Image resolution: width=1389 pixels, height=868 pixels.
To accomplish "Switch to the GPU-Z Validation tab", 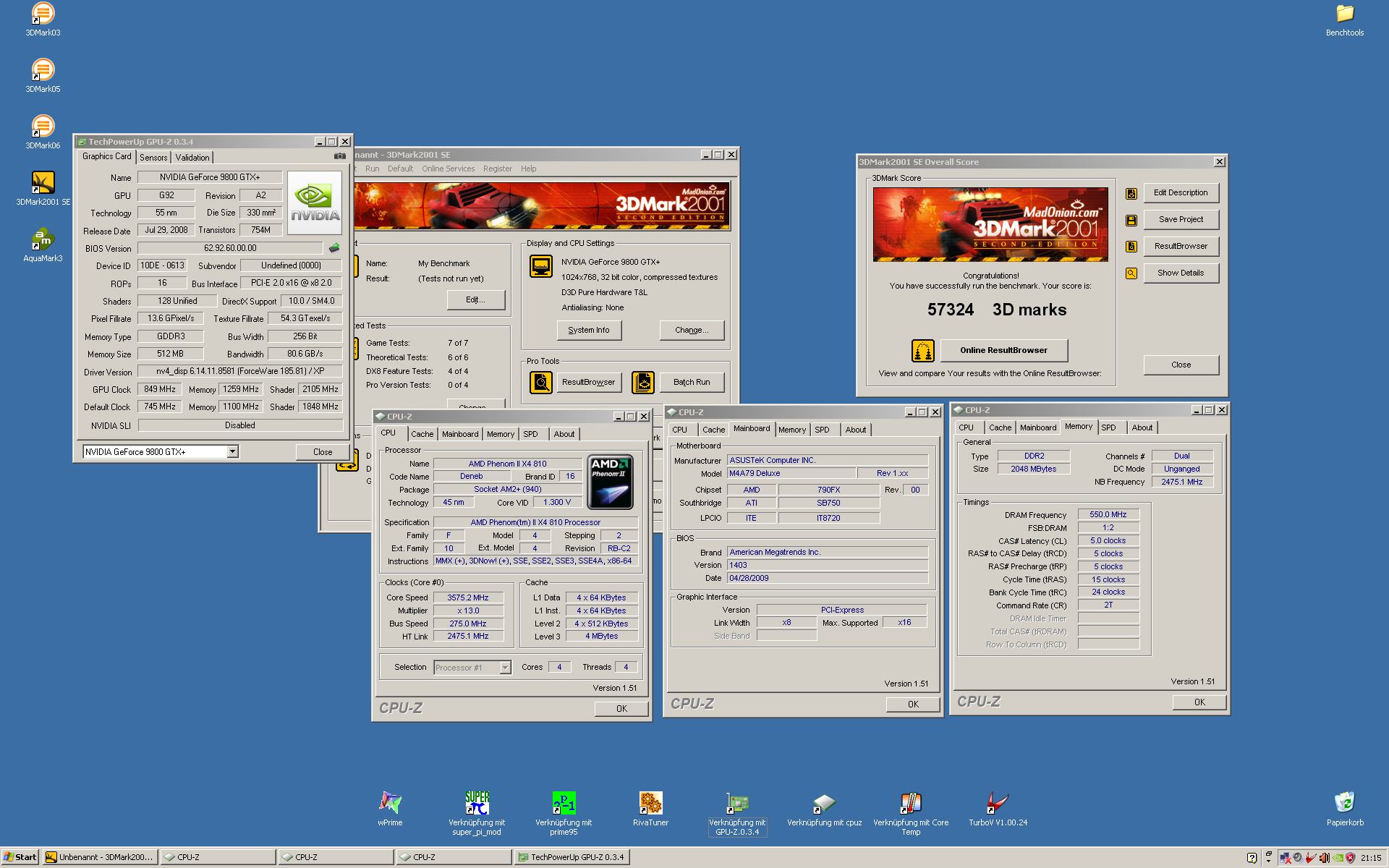I will pos(192,157).
